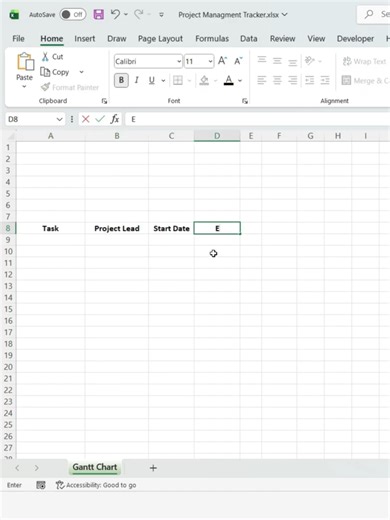Switch to the Data tab

(x=249, y=39)
